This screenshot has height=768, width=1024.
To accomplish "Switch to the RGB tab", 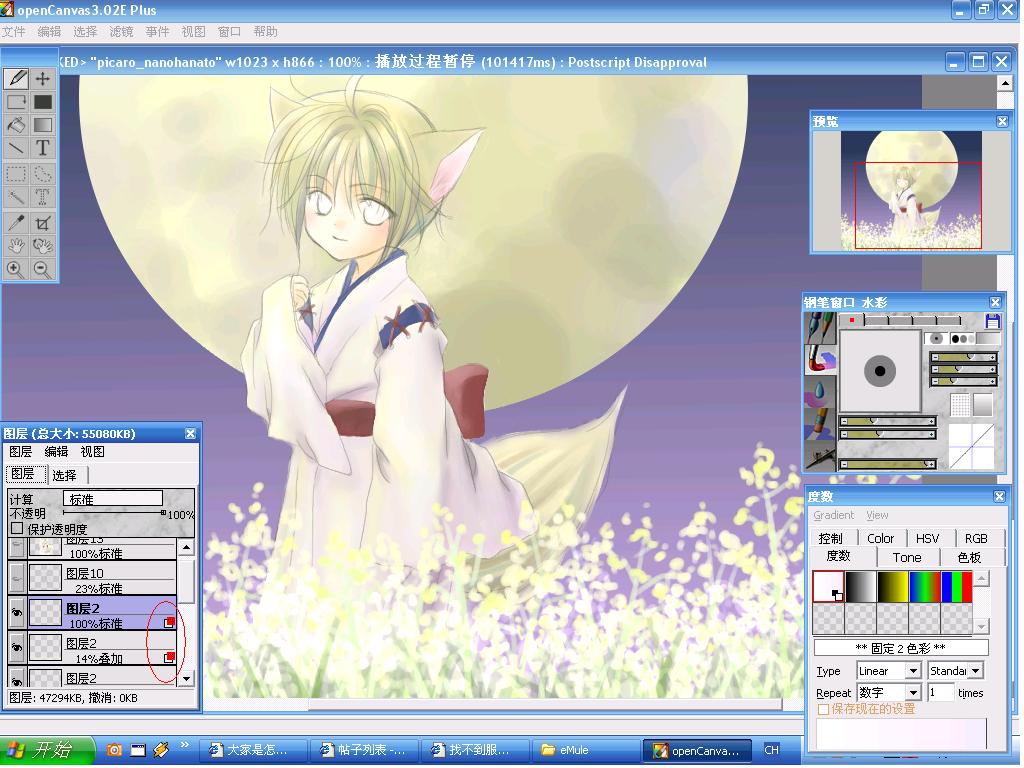I will point(976,539).
